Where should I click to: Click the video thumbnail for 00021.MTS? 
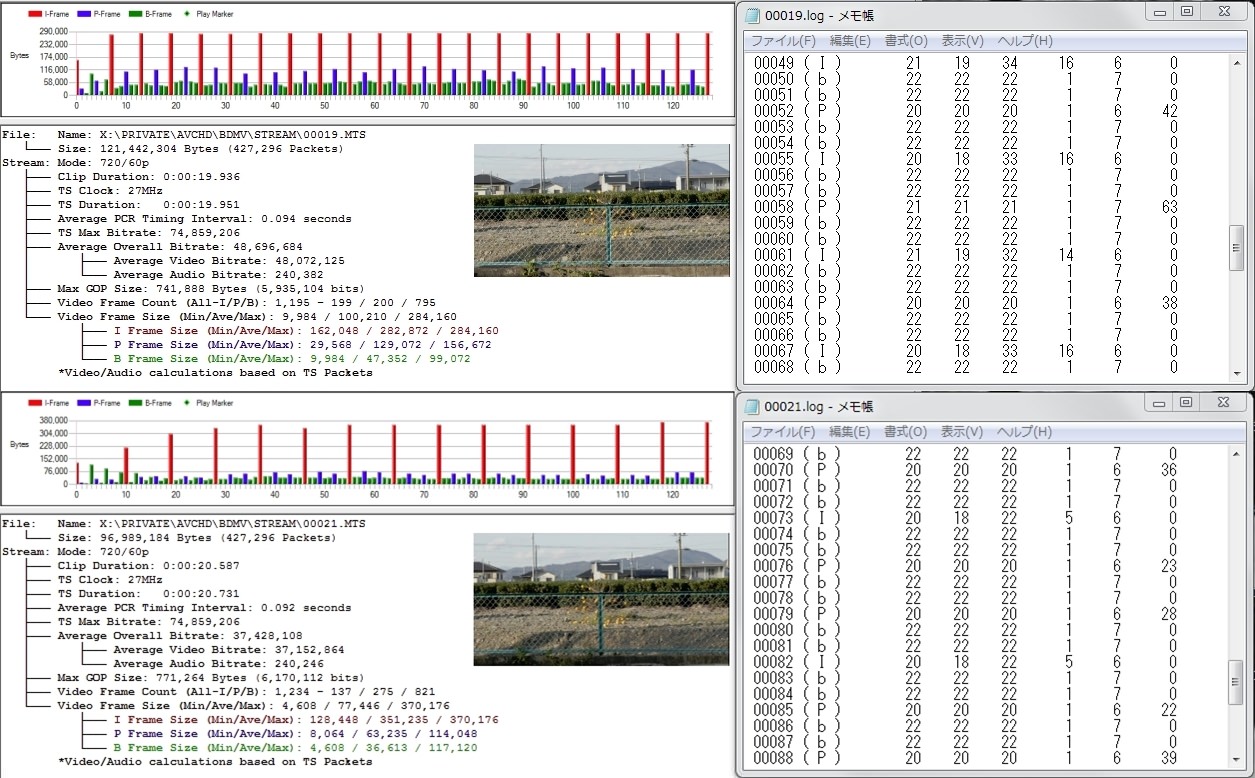click(x=601, y=599)
